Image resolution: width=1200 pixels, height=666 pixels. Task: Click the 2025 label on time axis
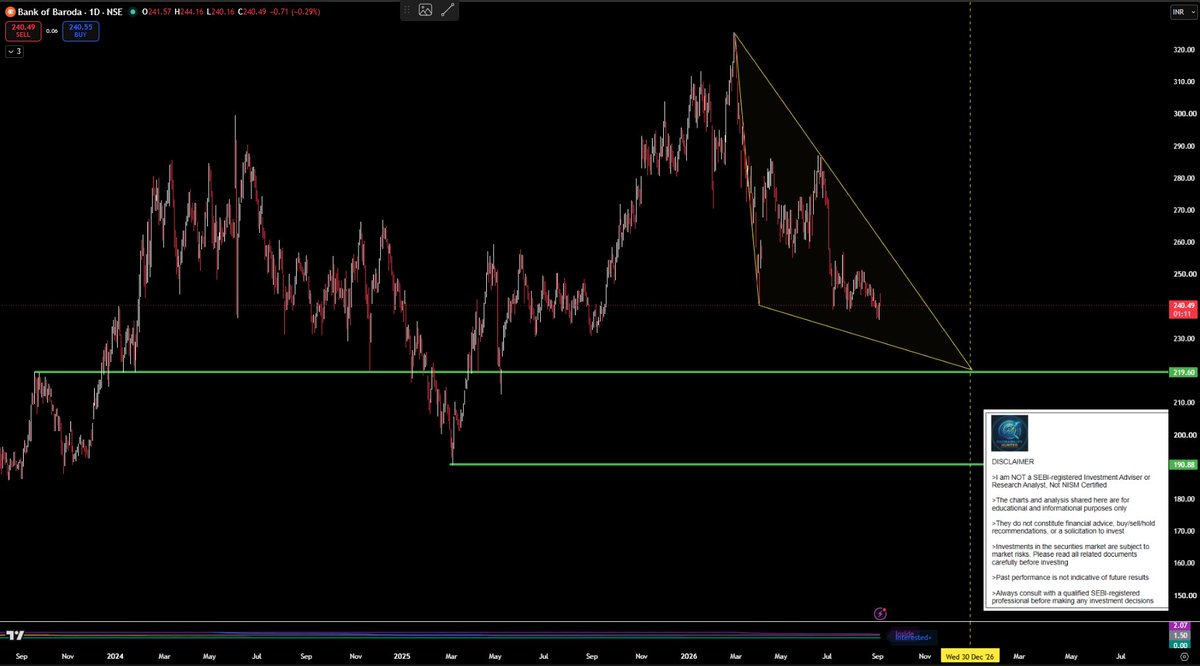coord(402,656)
